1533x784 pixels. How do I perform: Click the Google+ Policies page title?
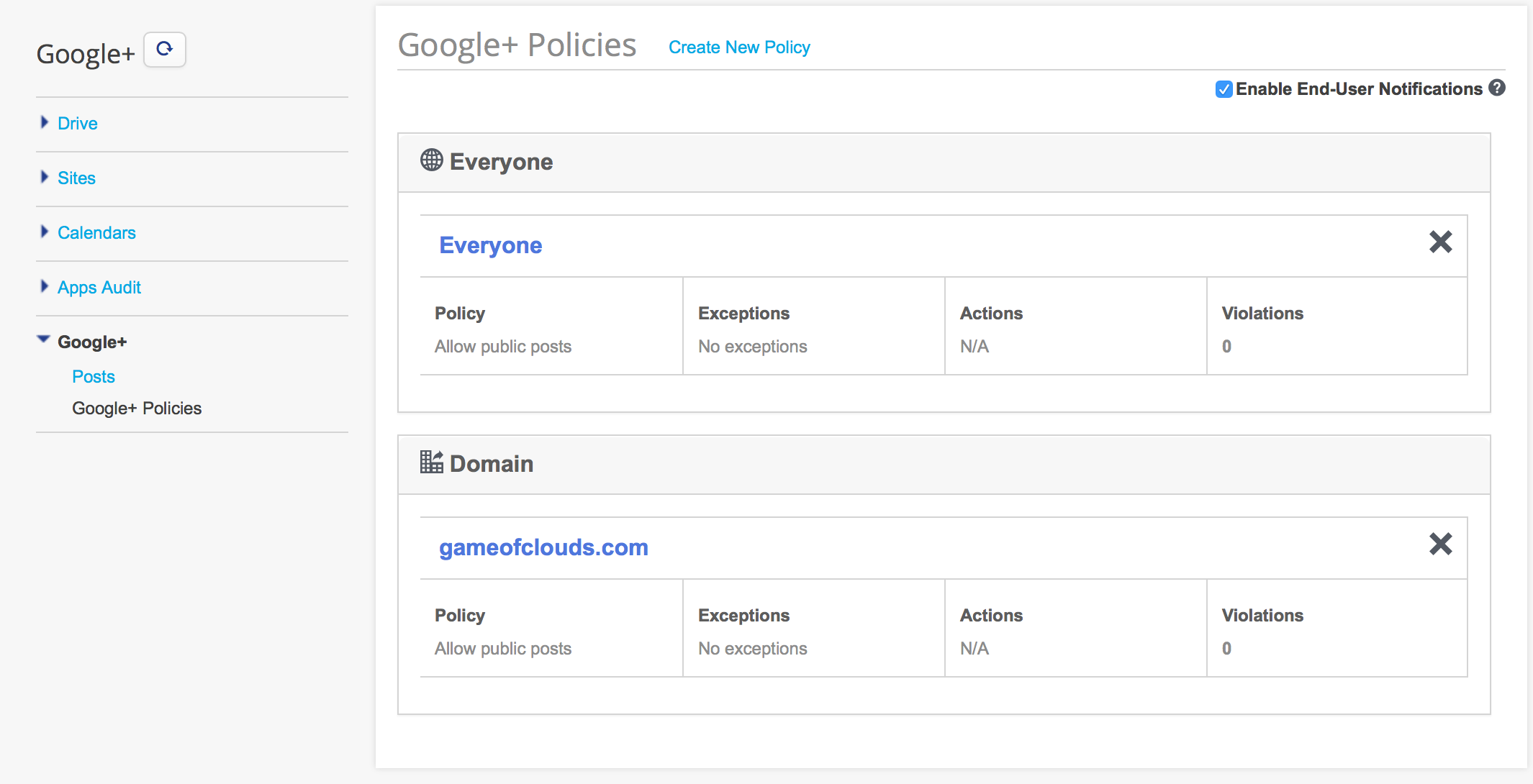click(x=517, y=45)
